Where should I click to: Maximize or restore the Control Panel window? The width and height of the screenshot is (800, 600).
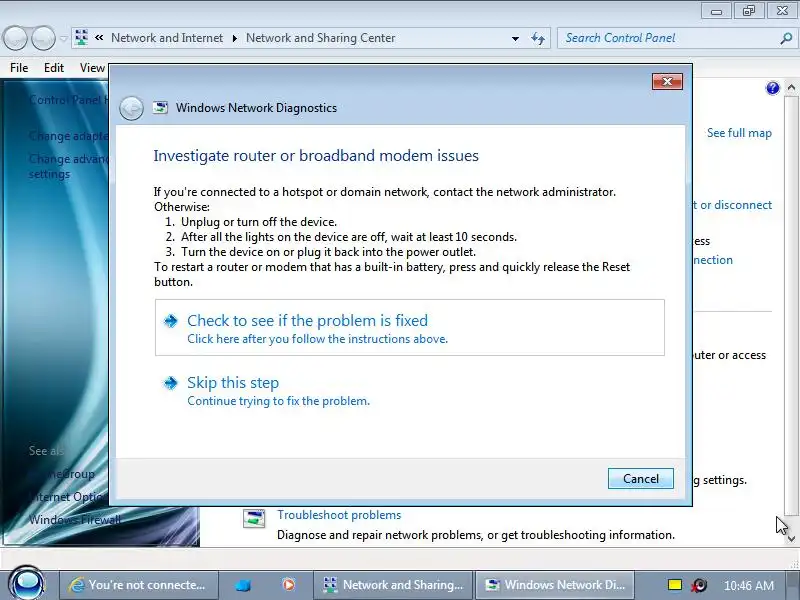pos(748,11)
